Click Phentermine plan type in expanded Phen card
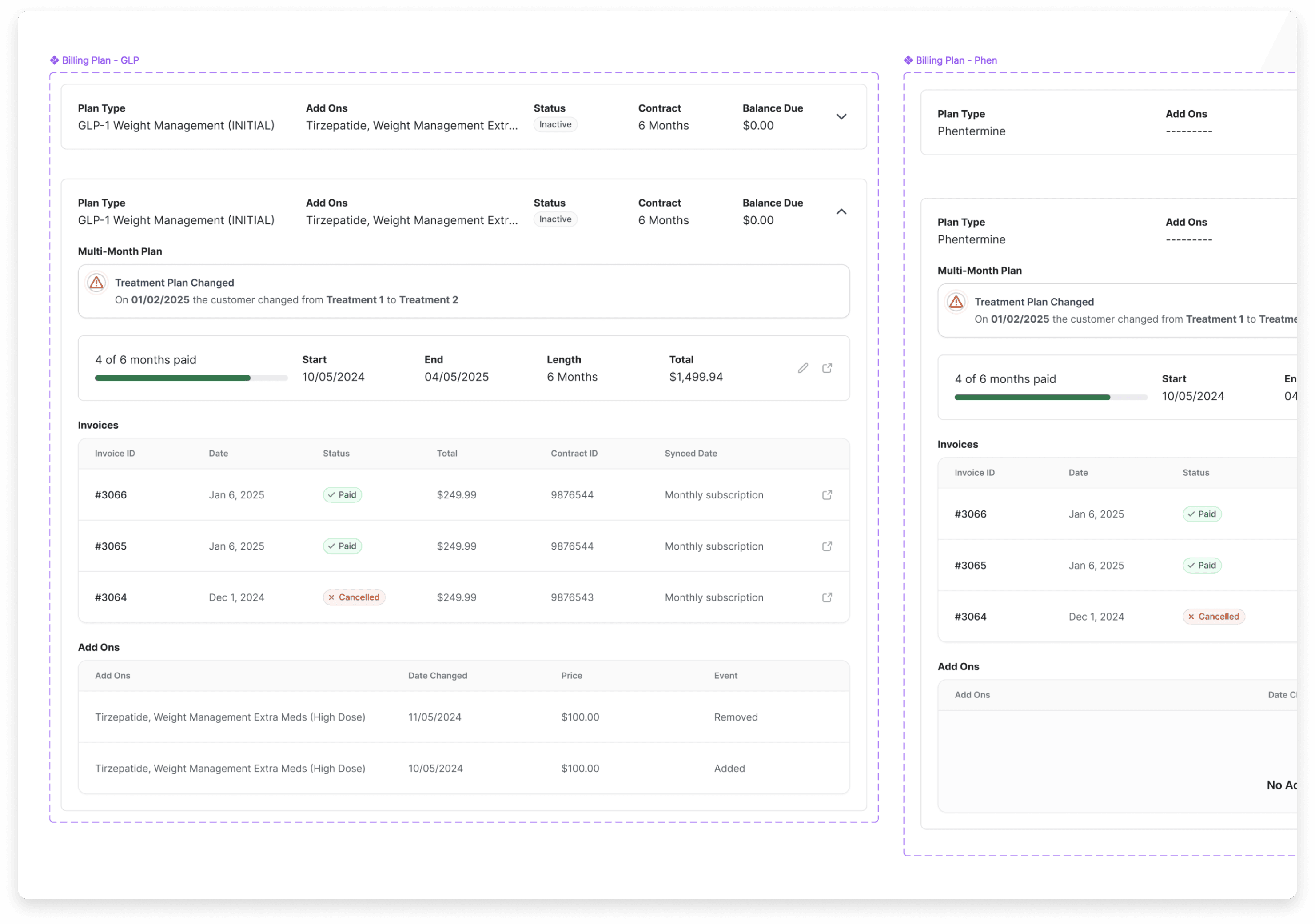The width and height of the screenshot is (1315, 924). click(x=971, y=239)
